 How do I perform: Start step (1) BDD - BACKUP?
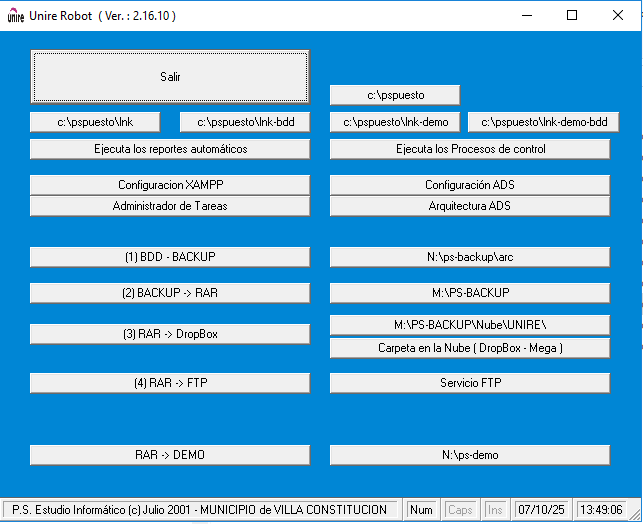tap(170, 257)
